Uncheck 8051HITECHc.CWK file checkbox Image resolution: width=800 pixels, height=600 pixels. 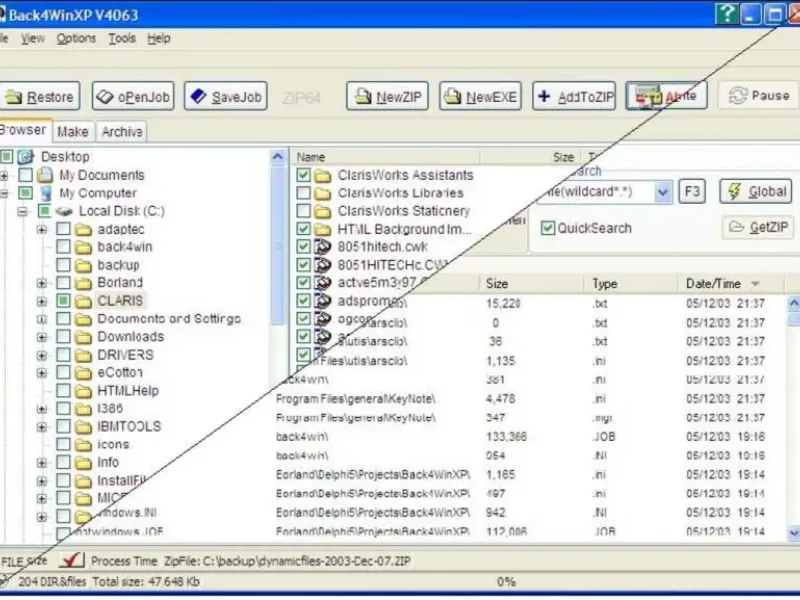coord(303,264)
